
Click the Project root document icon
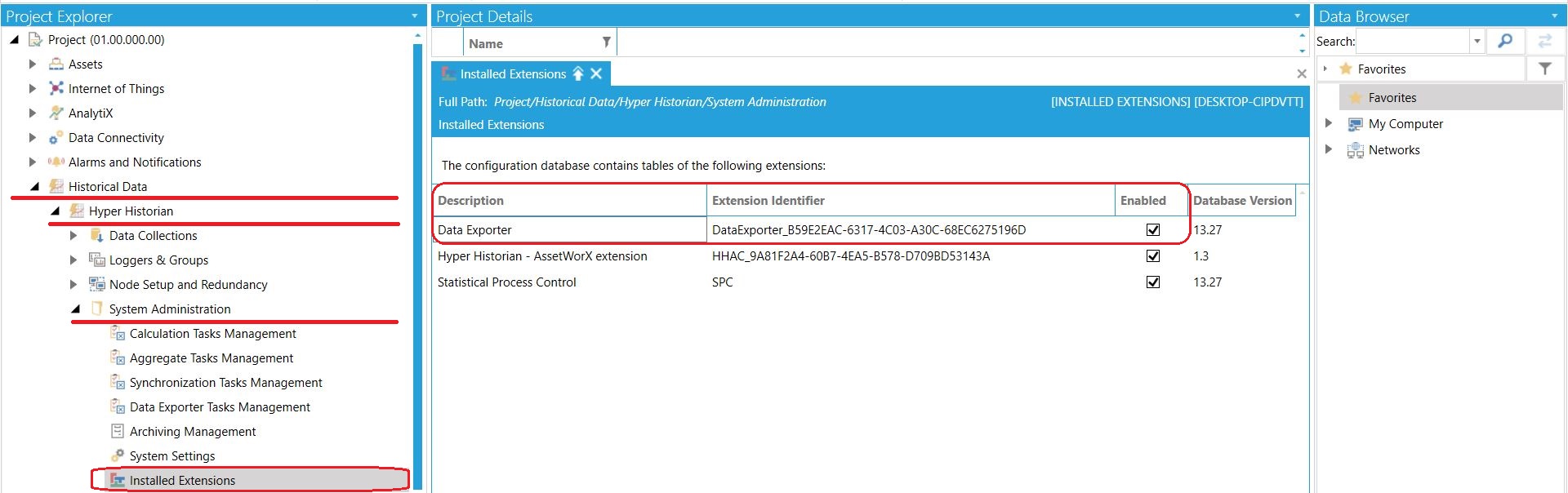[x=35, y=39]
